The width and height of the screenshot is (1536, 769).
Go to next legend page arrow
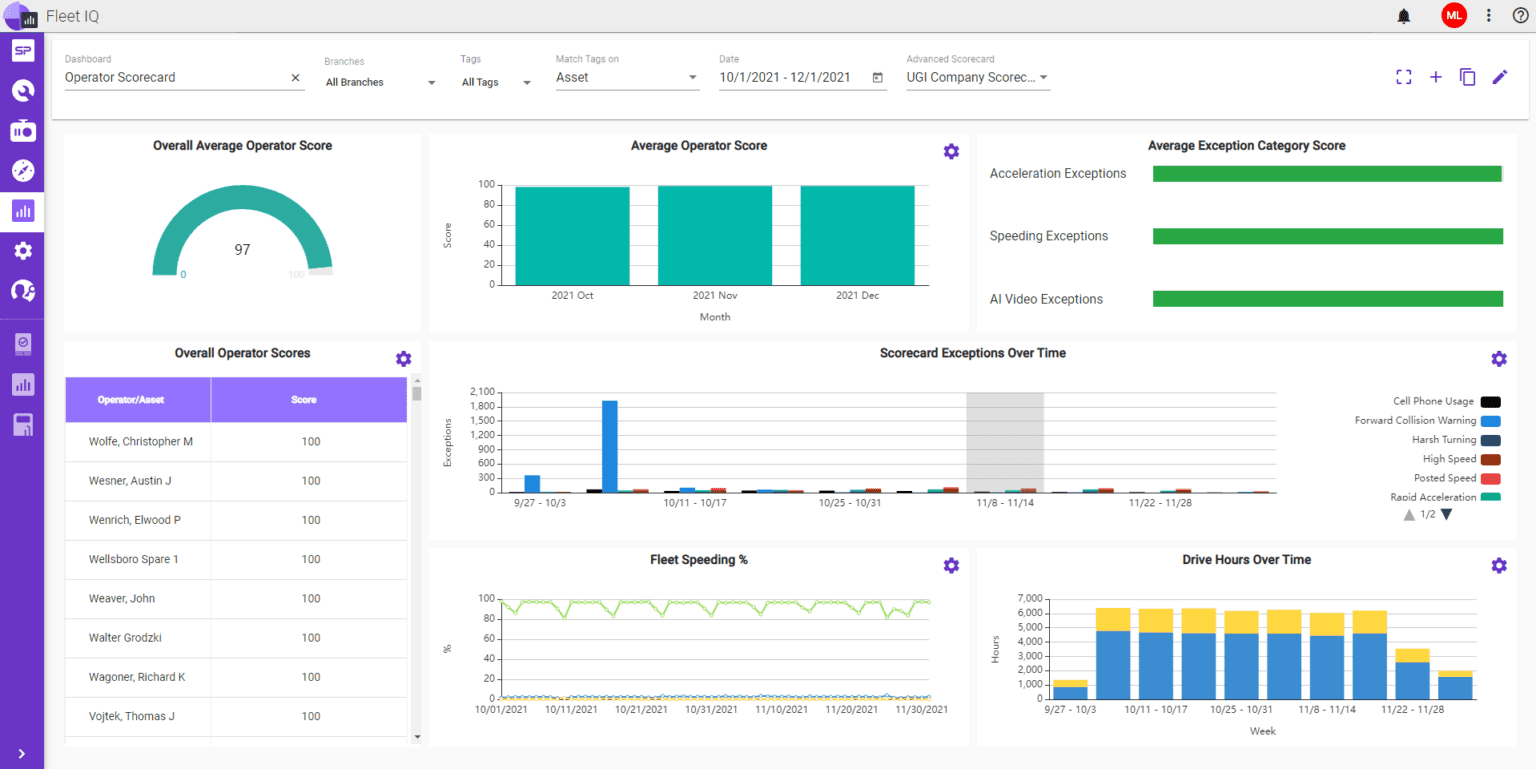click(x=1446, y=515)
